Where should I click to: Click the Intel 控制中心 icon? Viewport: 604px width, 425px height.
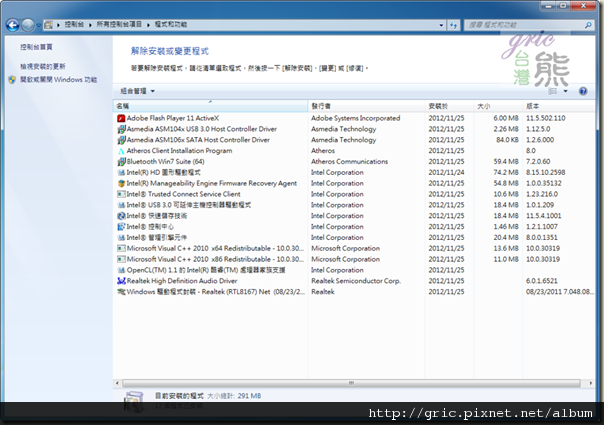coord(121,227)
